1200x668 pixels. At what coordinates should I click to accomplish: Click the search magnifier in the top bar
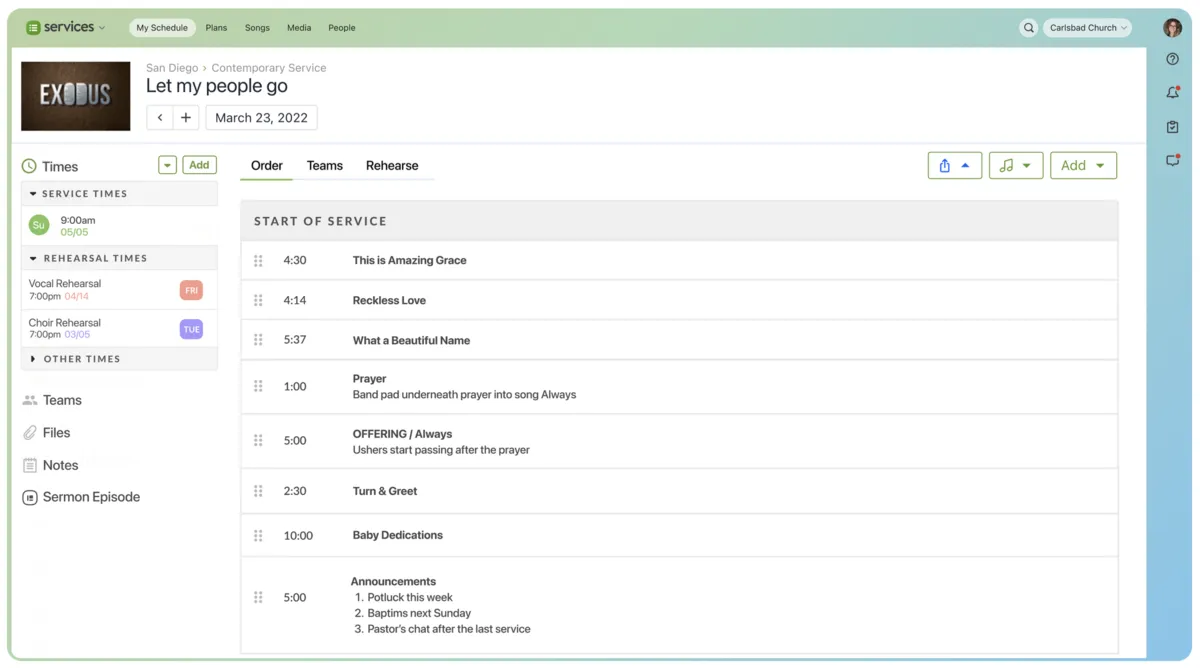coord(1029,27)
